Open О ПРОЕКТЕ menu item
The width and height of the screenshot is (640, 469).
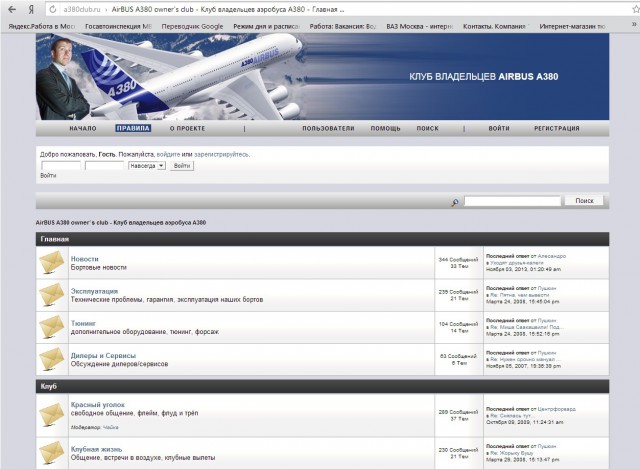coord(187,128)
